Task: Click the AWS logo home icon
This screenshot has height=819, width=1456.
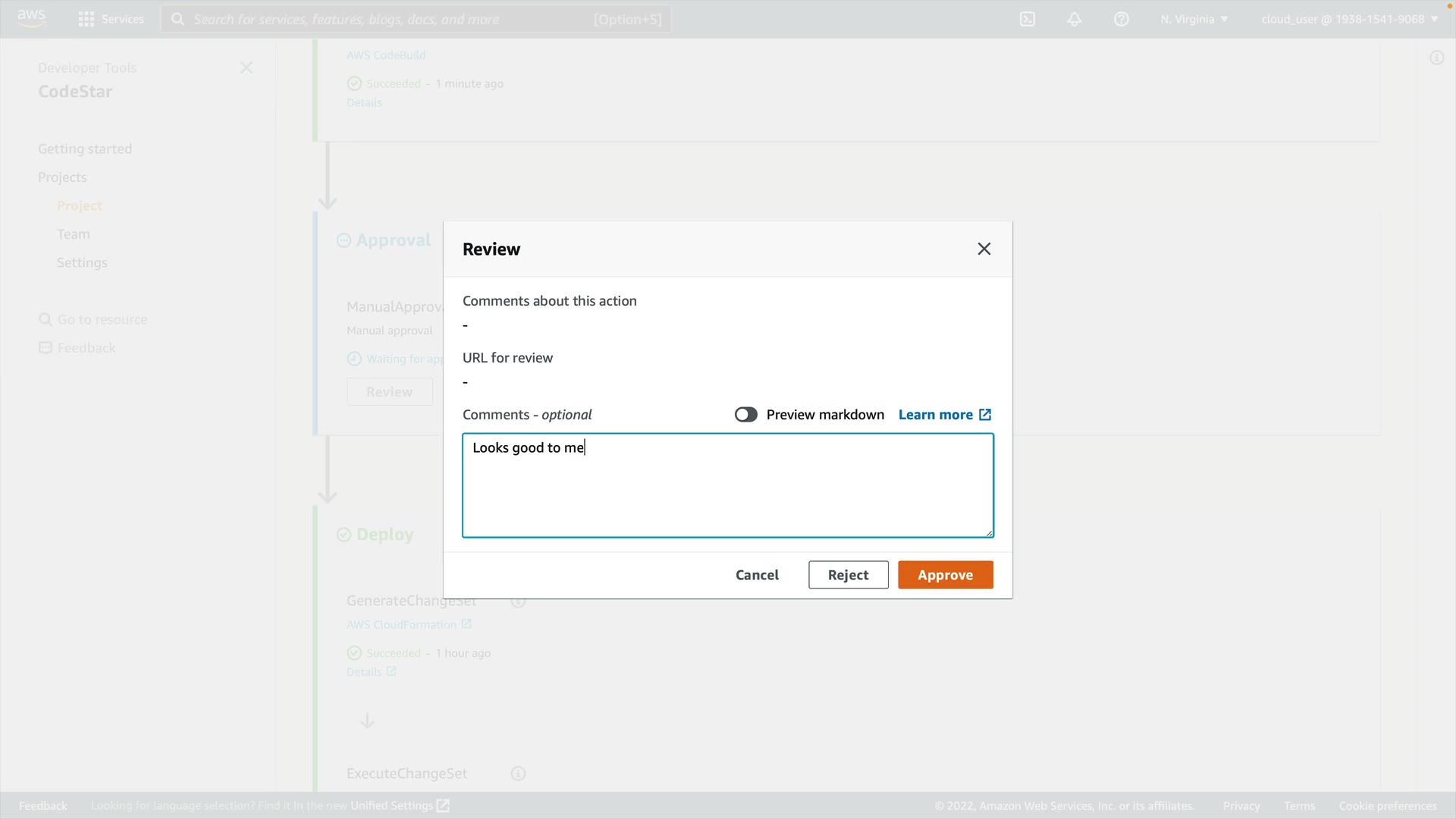Action: [x=31, y=18]
